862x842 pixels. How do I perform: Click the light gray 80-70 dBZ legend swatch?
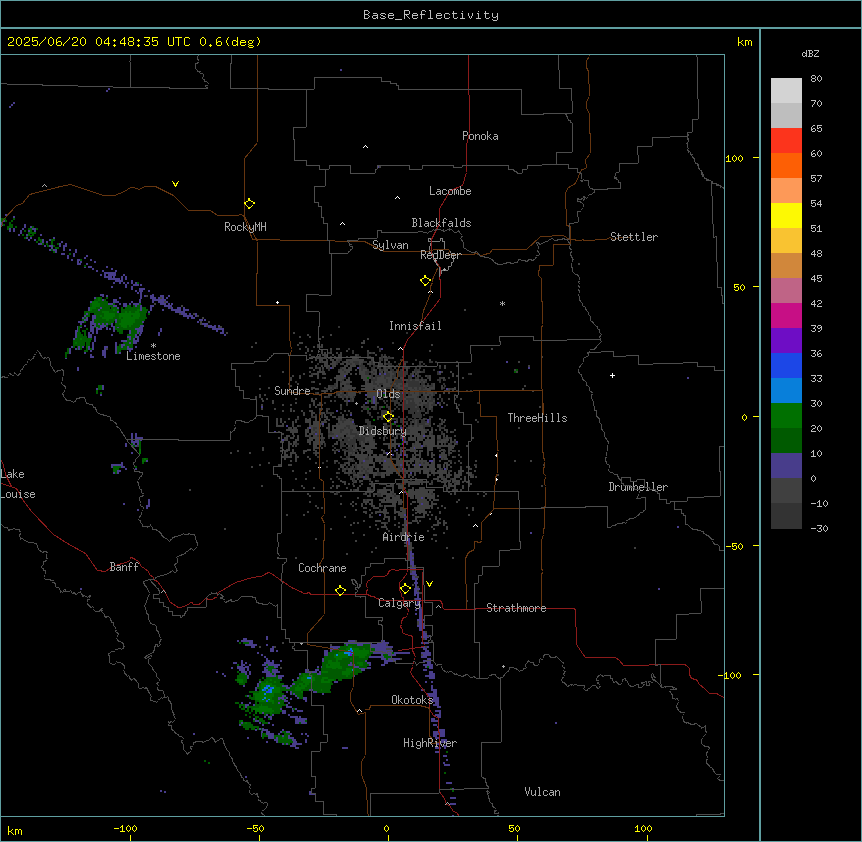click(x=786, y=91)
